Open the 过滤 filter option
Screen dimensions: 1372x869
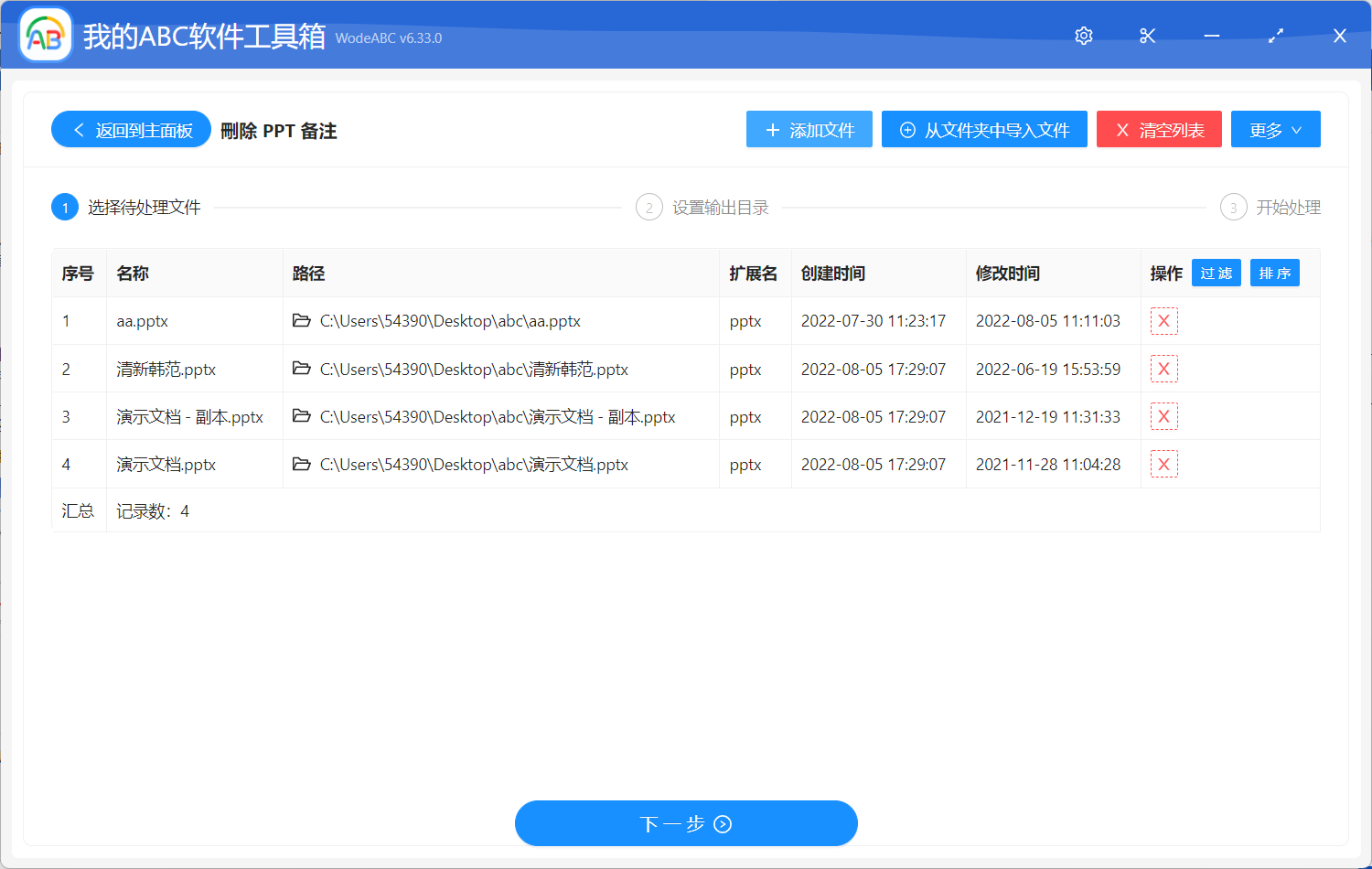pyautogui.click(x=1216, y=273)
